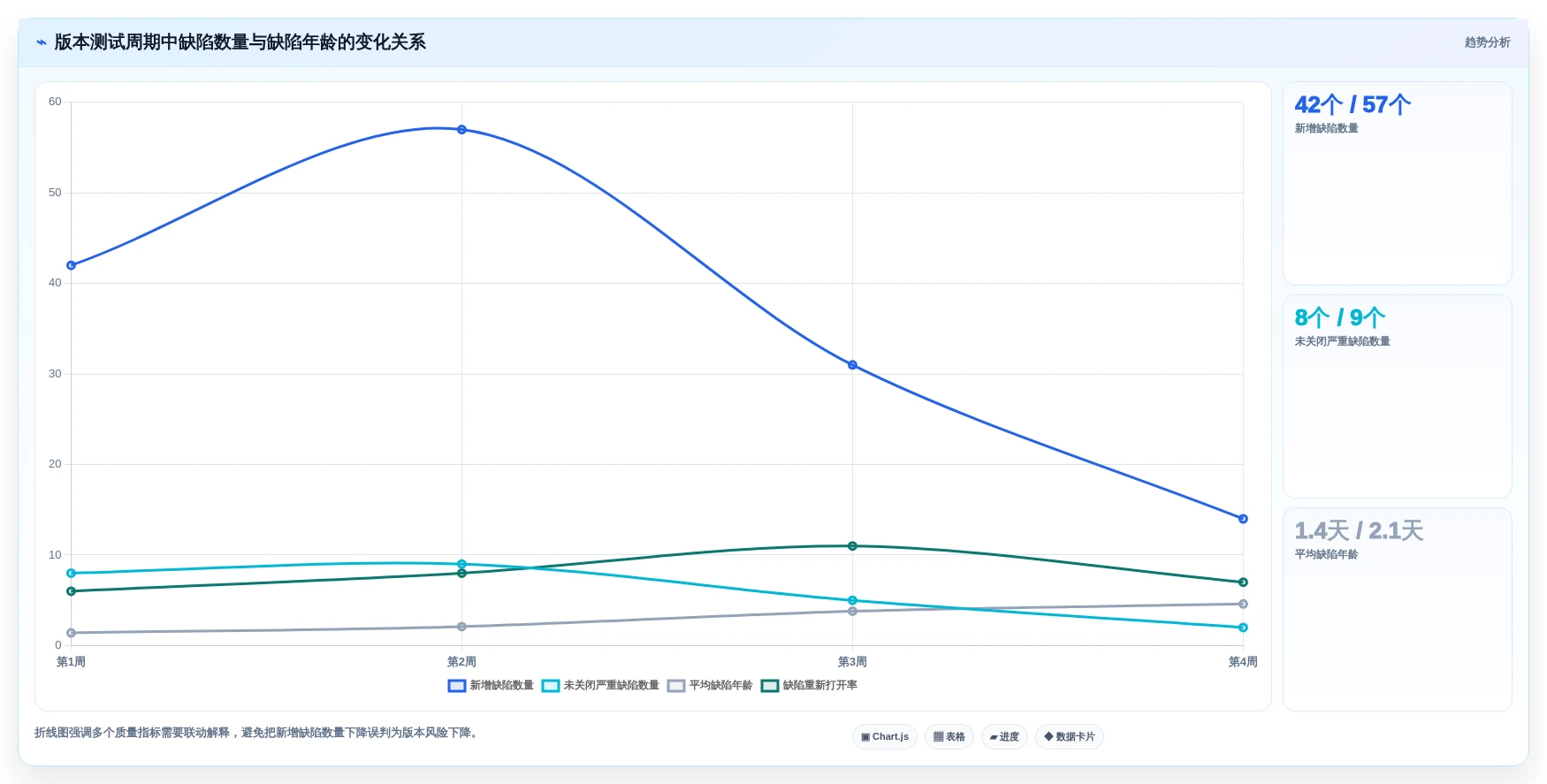The image size is (1547, 784).
Task: Click the chart title 版本测试周期中缺陷数量与缺陷年龄的变化关系
Action: click(x=240, y=42)
